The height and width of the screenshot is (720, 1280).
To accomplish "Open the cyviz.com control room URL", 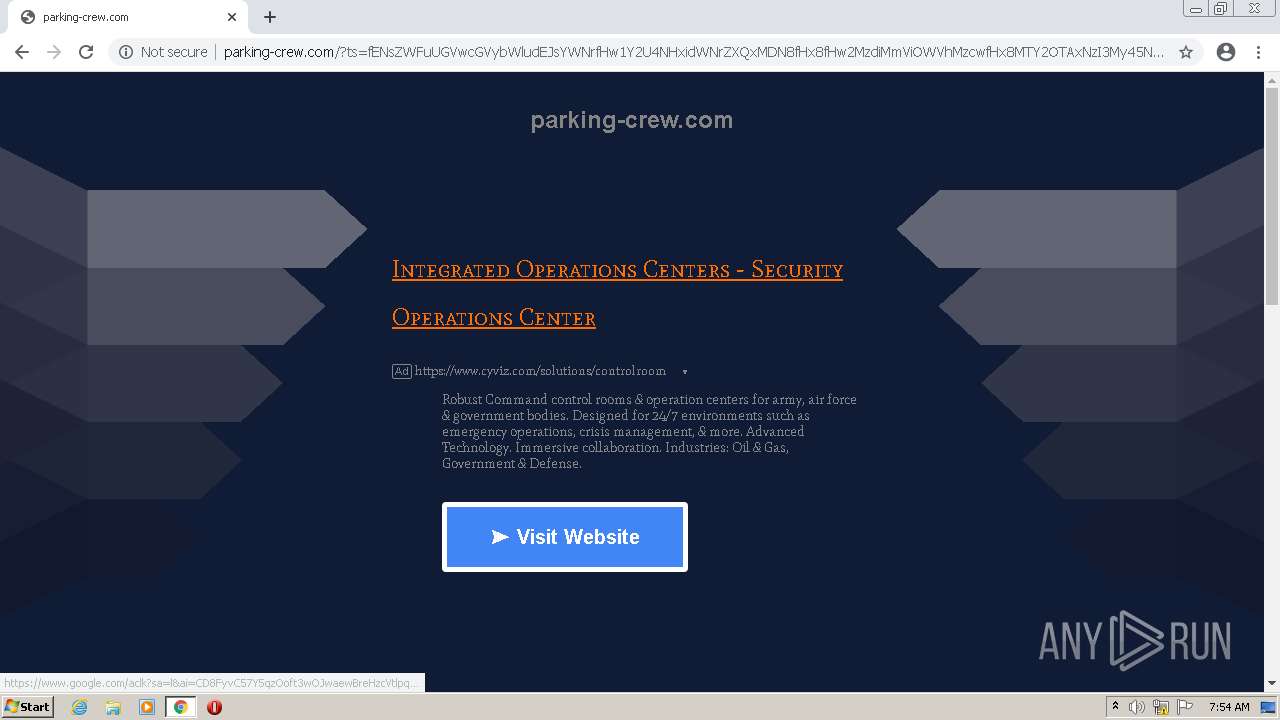I will click(x=540, y=371).
